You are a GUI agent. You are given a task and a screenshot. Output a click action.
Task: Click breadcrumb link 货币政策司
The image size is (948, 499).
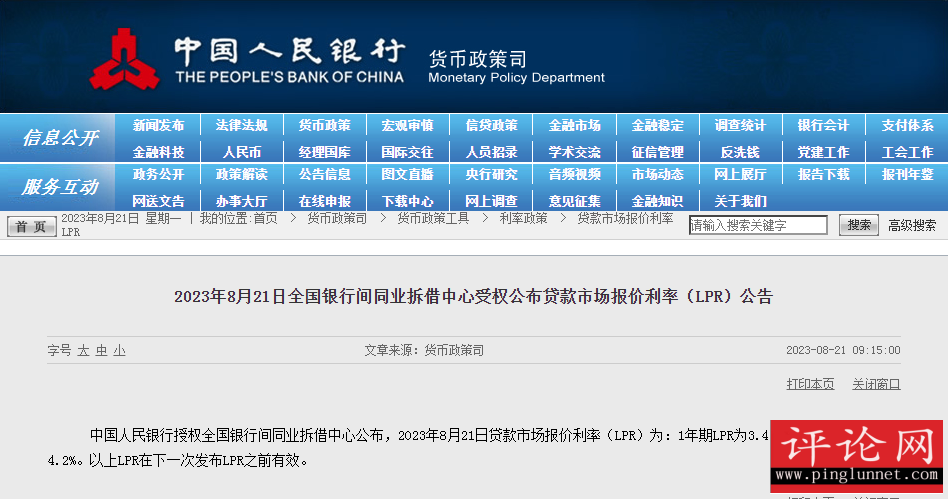(x=337, y=218)
